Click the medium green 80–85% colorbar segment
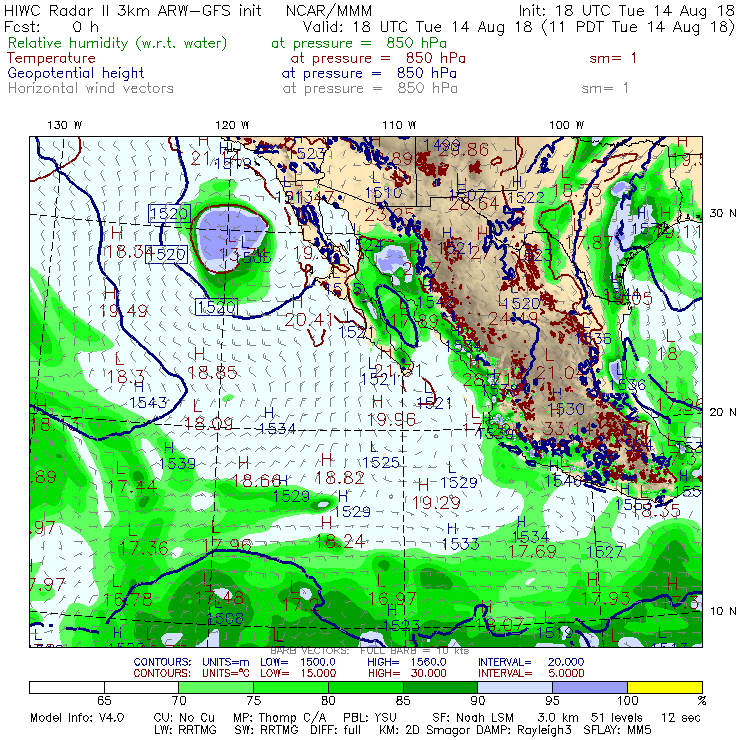This screenshot has width=740, height=740. [x=366, y=687]
